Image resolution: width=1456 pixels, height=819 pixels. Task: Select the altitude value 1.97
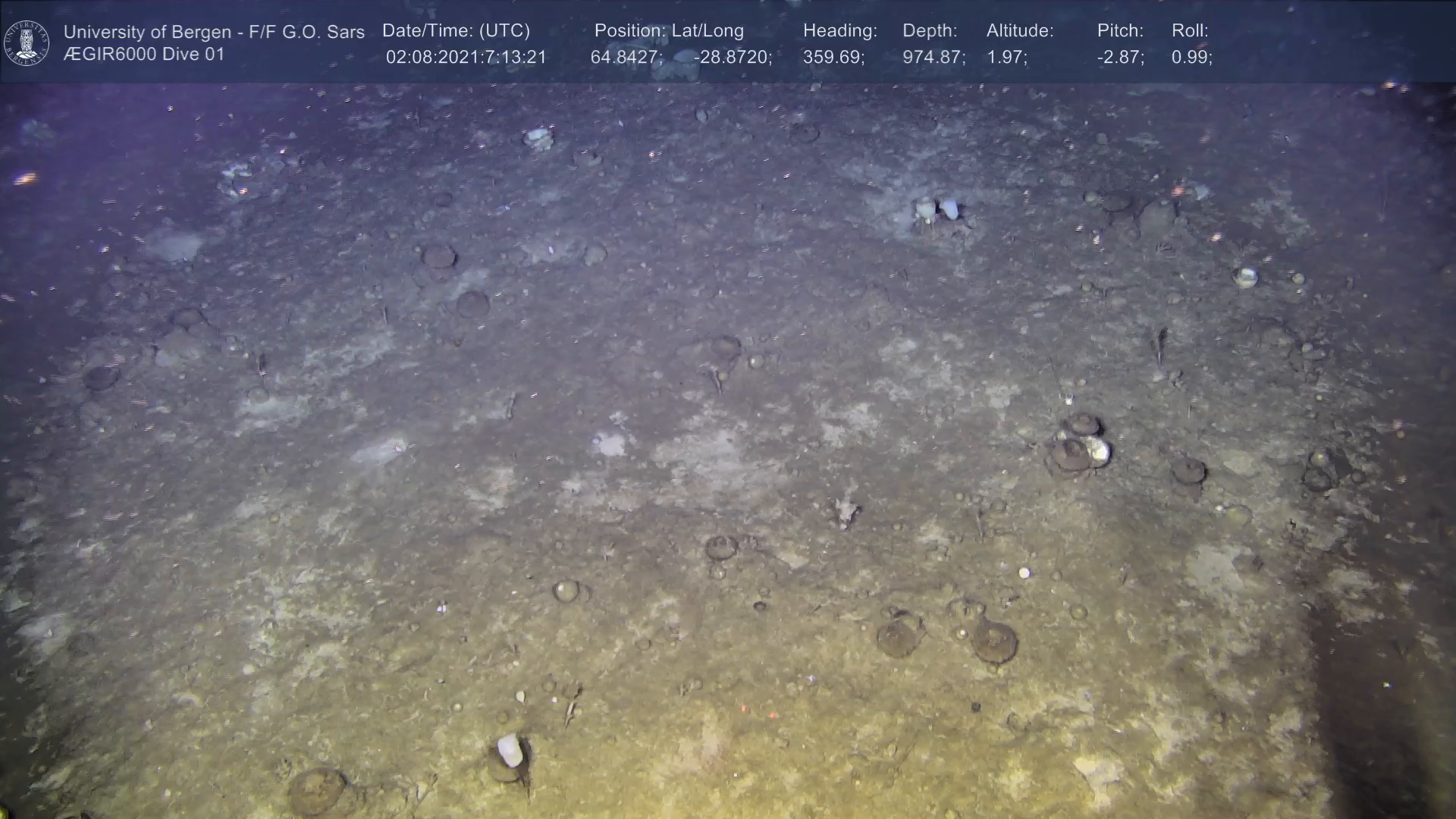coord(1006,58)
